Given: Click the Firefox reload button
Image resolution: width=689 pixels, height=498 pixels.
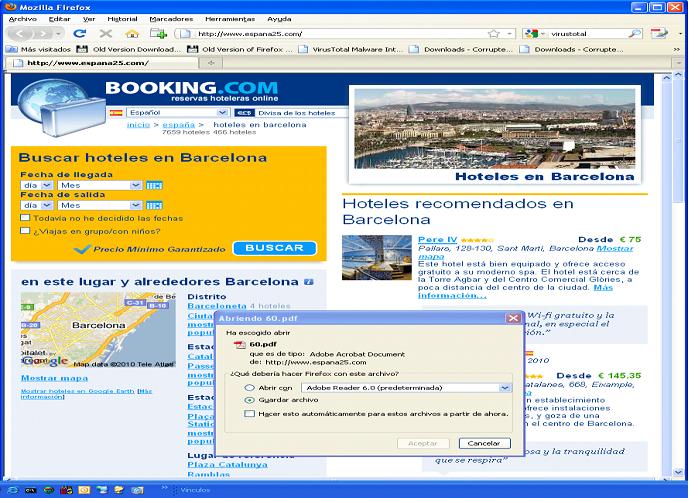Looking at the screenshot, I should pyautogui.click(x=80, y=33).
